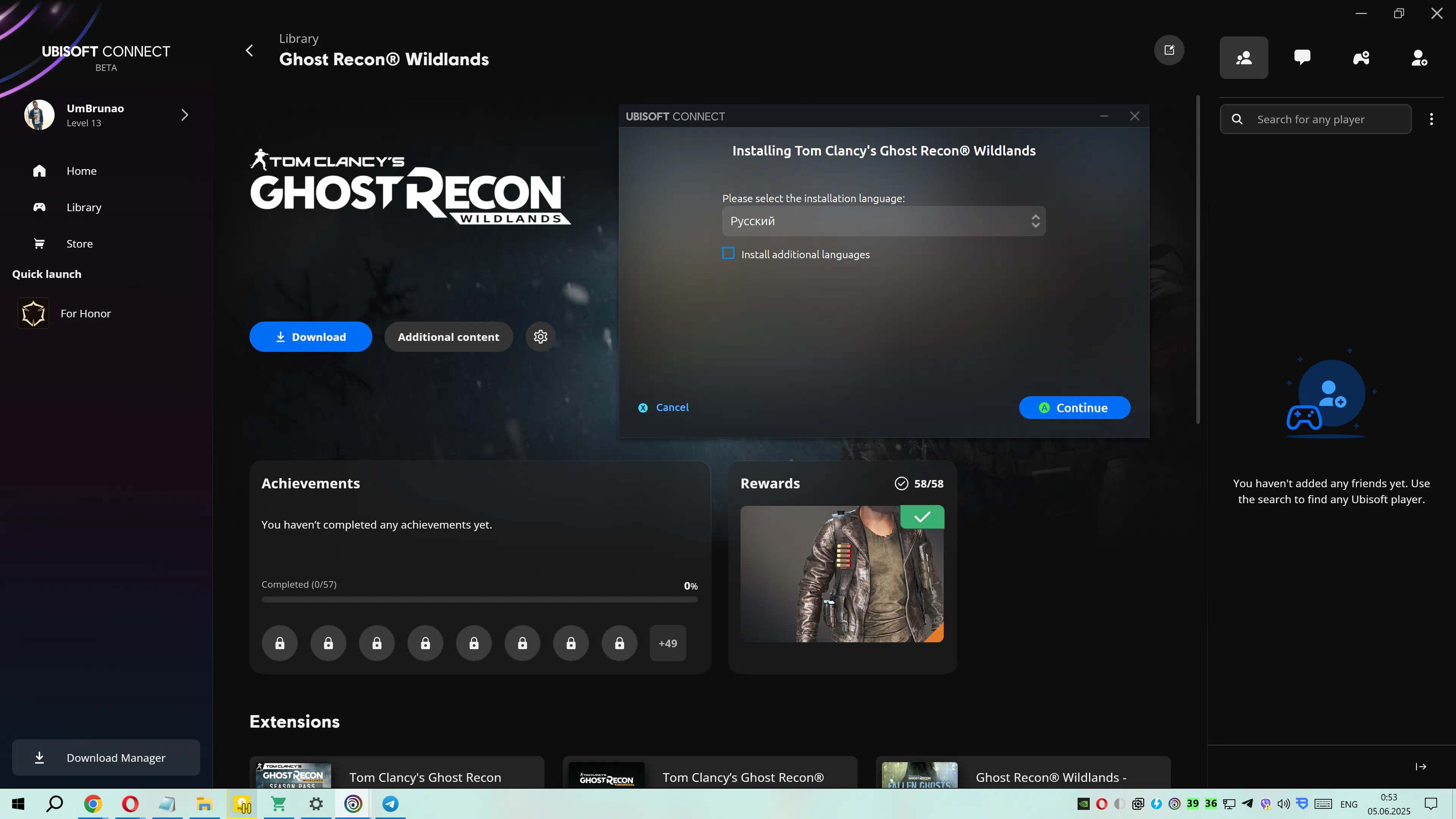
Task: Launch For Honor from Quick launch
Action: (x=64, y=314)
